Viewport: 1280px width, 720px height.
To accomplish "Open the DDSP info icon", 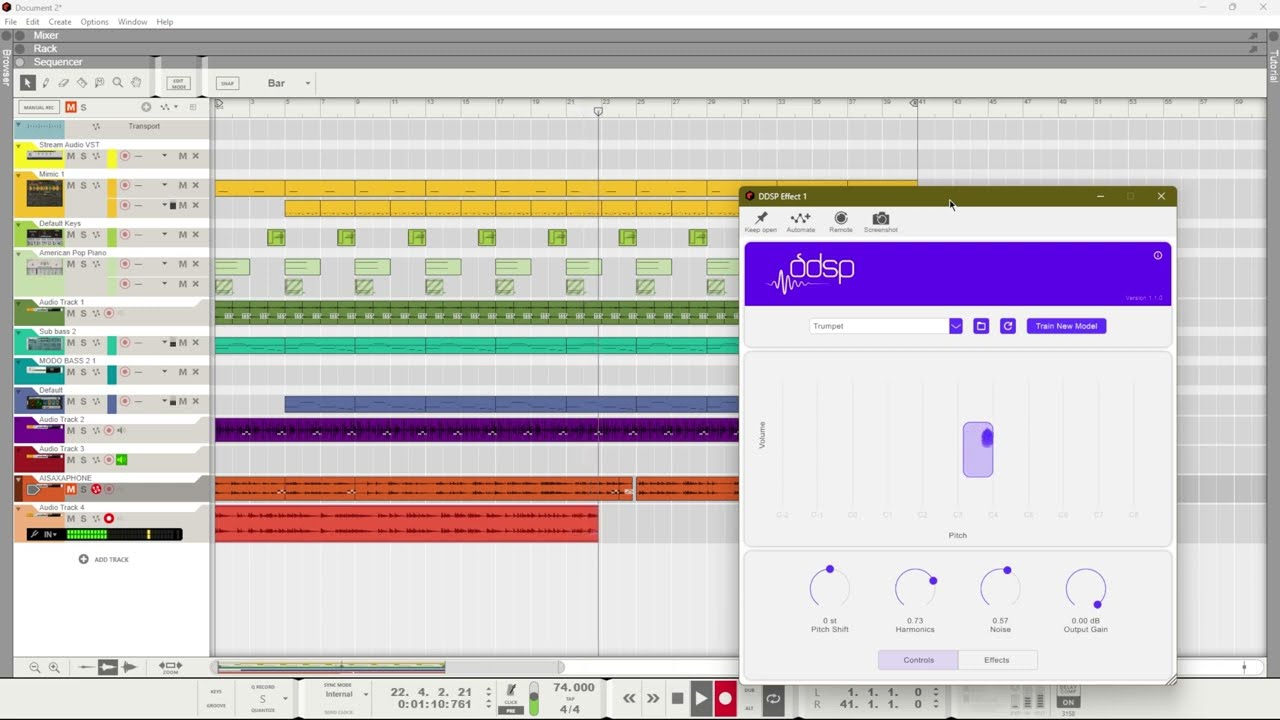I will (1158, 255).
